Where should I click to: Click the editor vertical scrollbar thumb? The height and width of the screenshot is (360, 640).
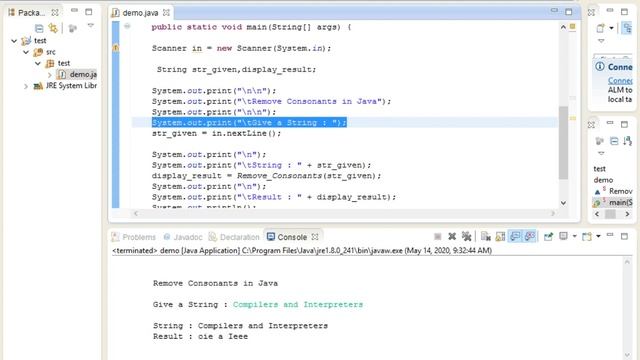(x=563, y=142)
